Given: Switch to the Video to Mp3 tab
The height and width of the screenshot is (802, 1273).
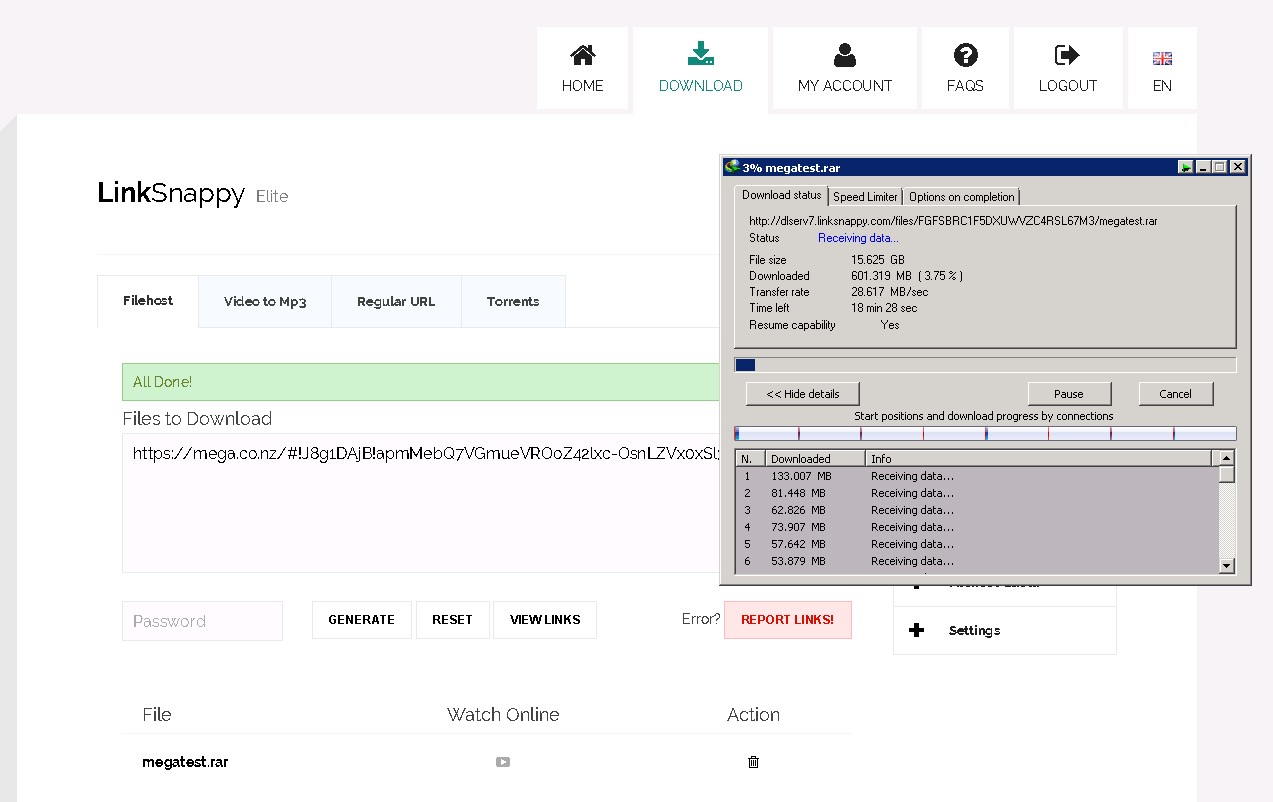Looking at the screenshot, I should [265, 302].
